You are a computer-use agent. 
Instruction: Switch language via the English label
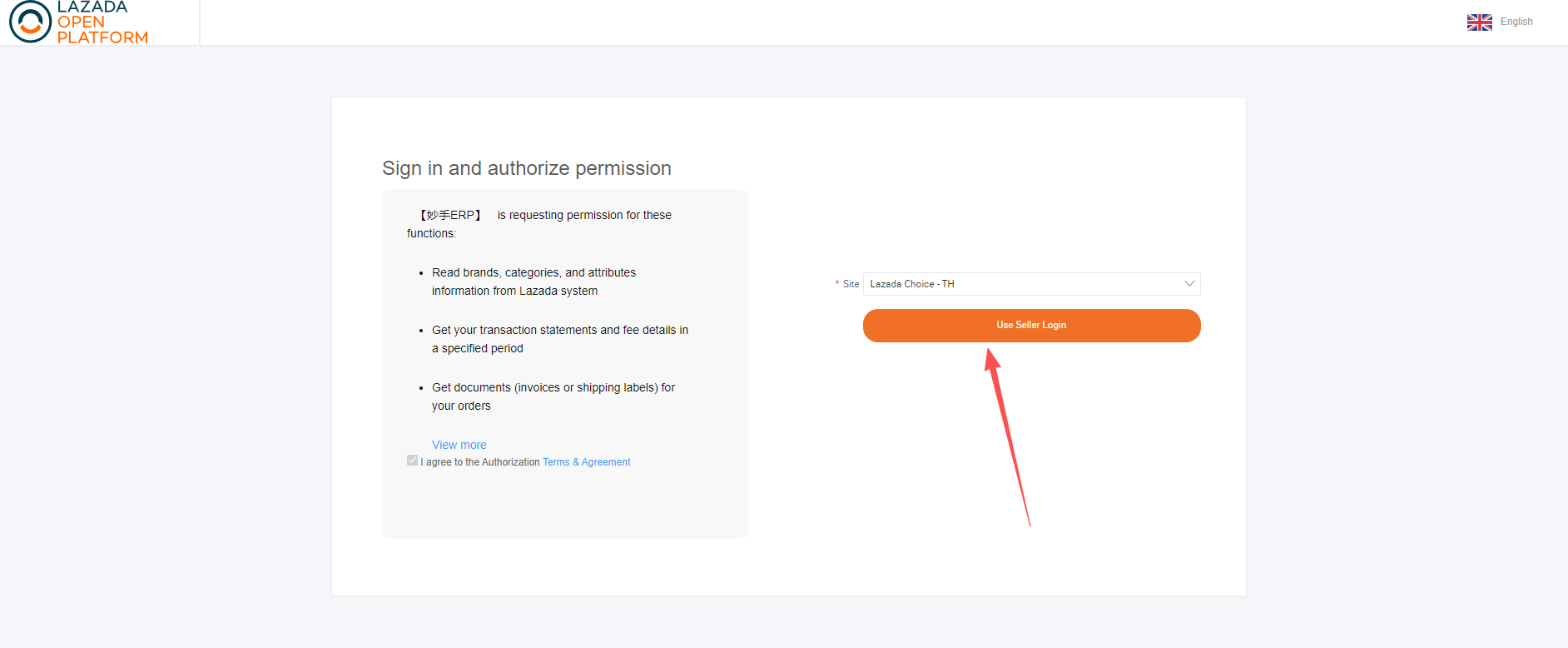click(1516, 22)
